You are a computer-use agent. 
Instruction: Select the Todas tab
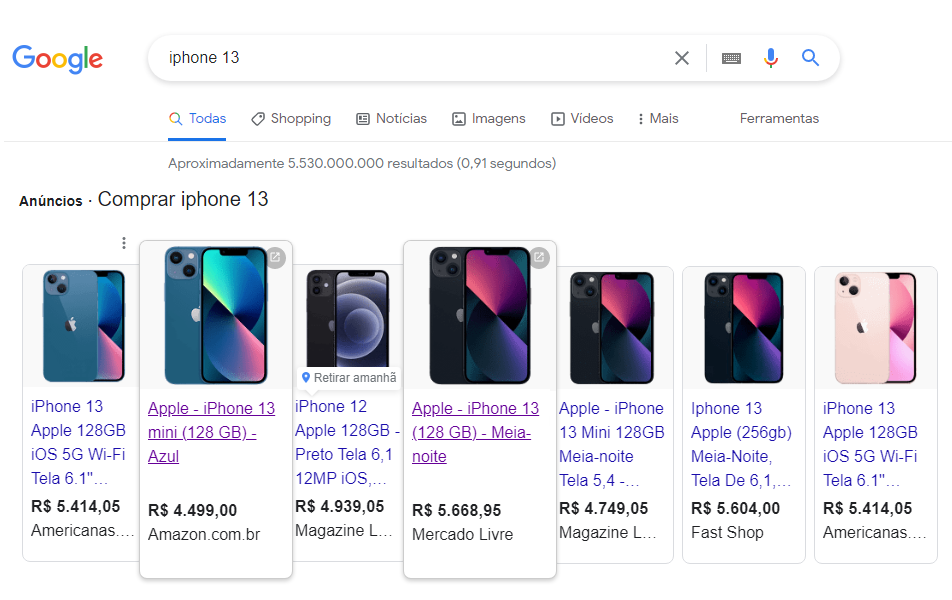tap(197, 118)
